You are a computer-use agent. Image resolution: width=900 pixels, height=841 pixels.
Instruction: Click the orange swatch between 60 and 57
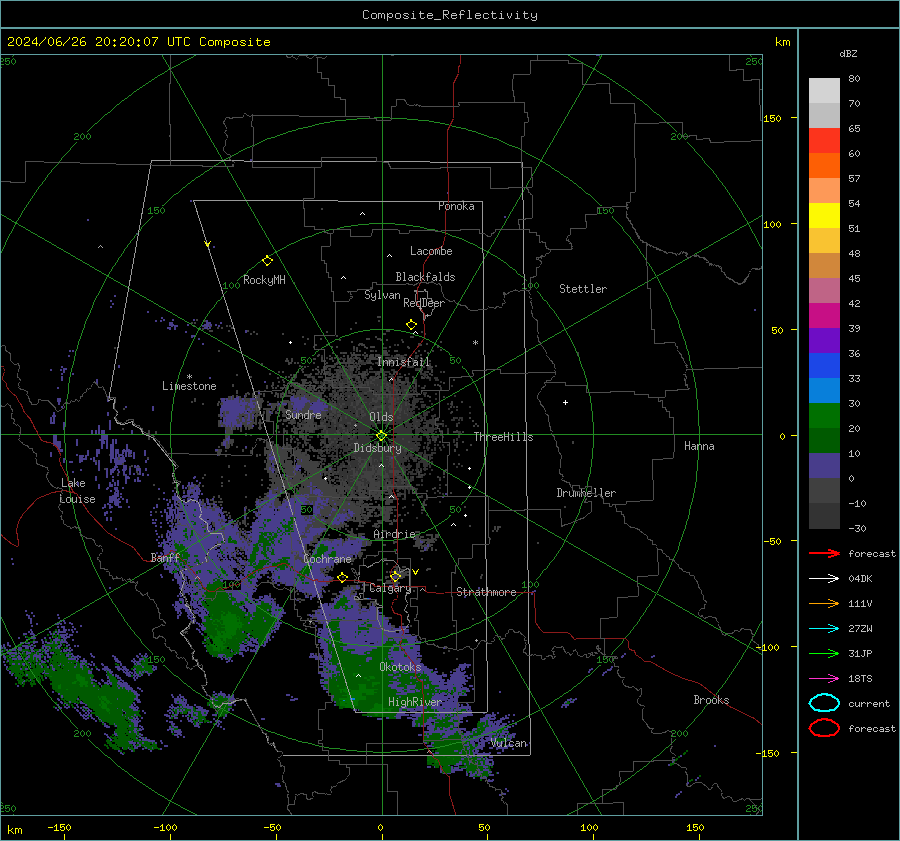tap(824, 166)
